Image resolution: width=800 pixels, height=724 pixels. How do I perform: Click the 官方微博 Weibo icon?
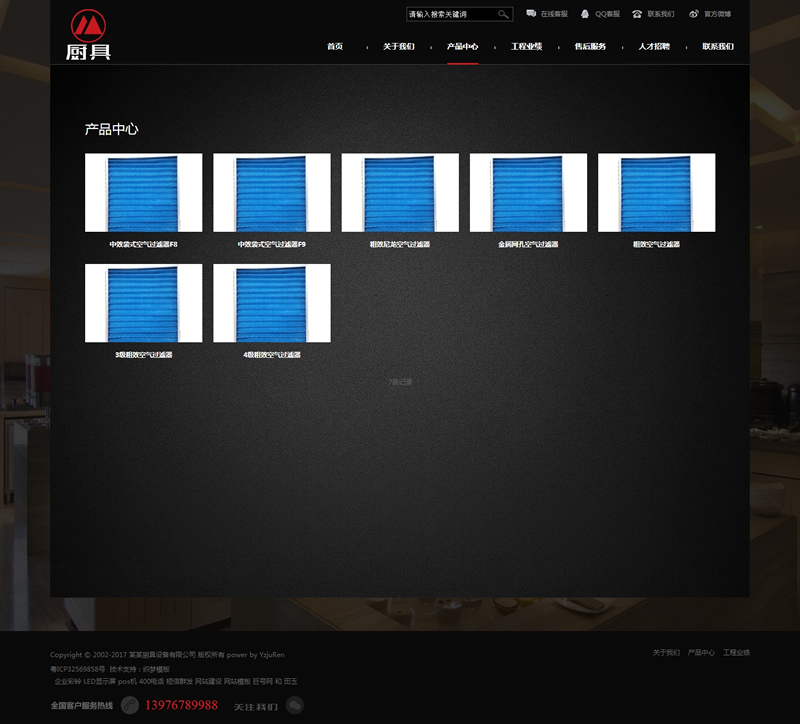click(x=694, y=14)
